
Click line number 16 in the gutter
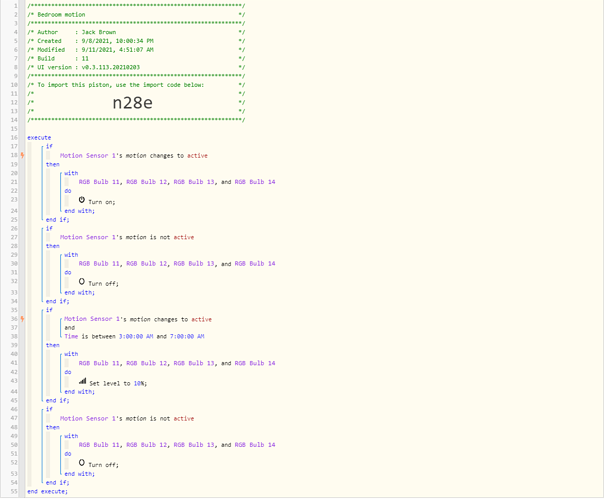[14, 138]
